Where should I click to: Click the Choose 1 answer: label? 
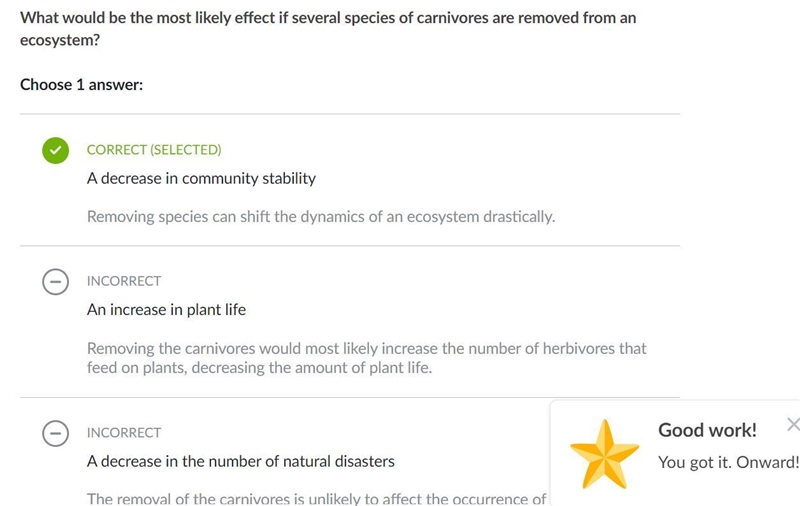pos(82,85)
